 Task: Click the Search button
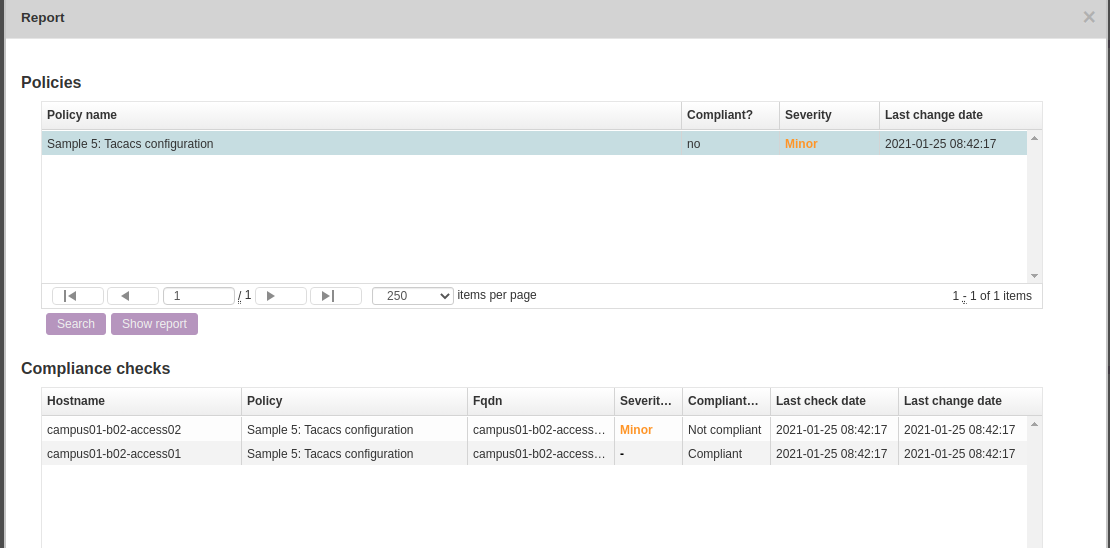click(76, 324)
